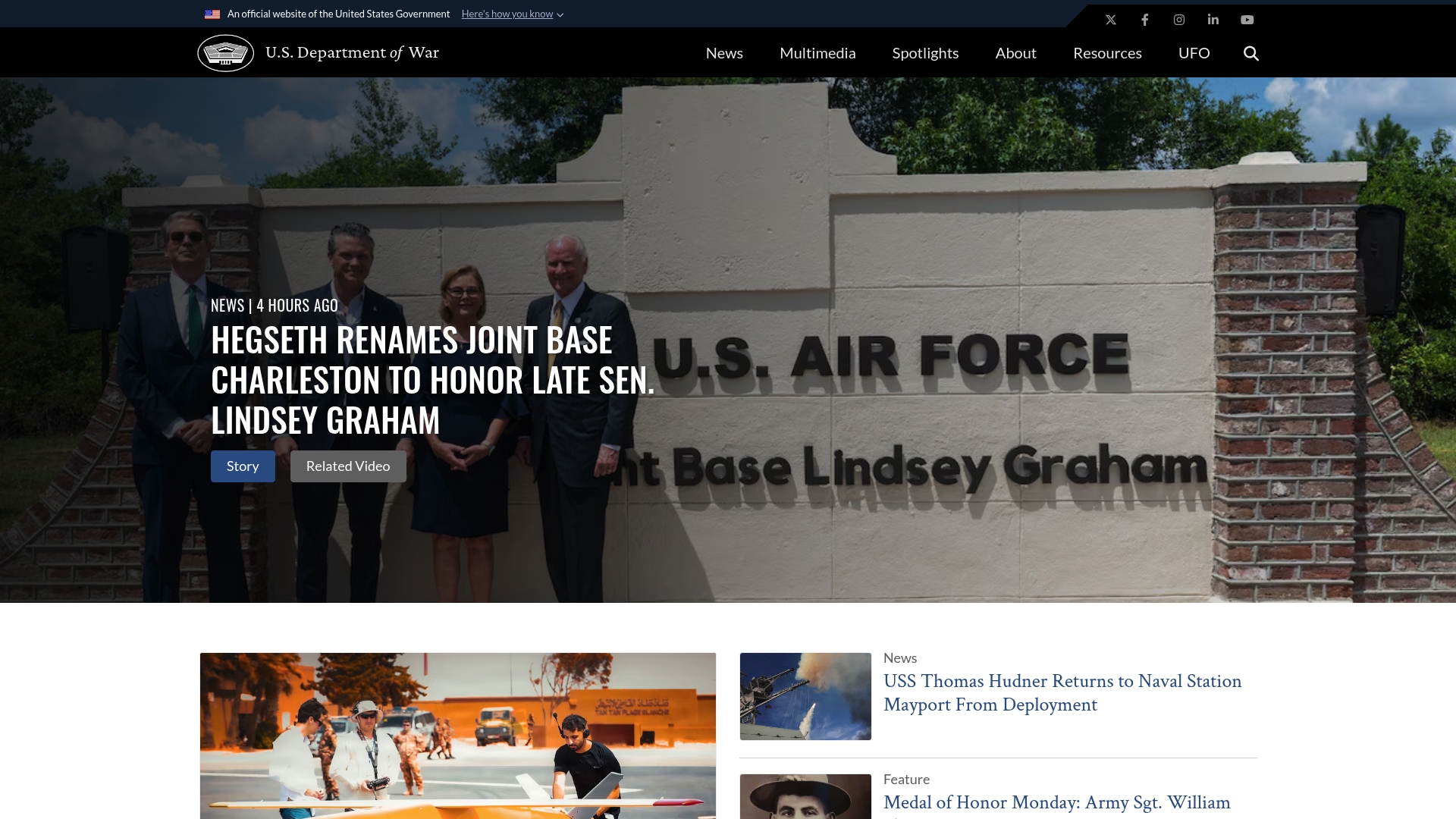
Task: Click the missile launch article thumbnail
Action: point(805,696)
